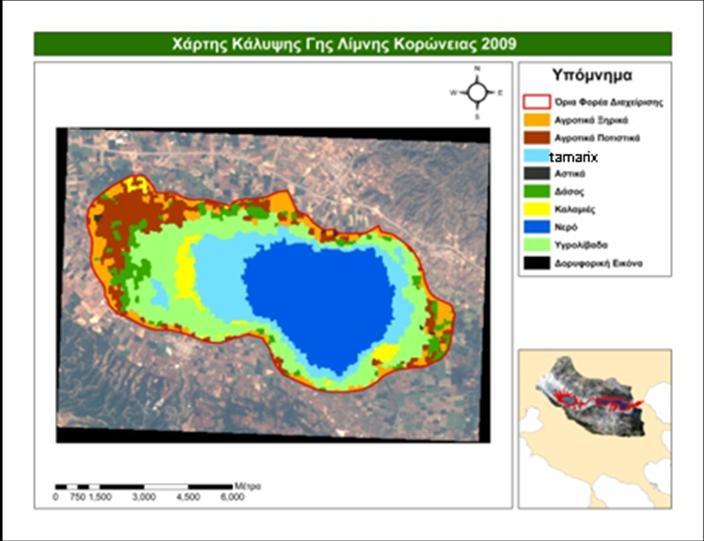704x541 pixels.
Task: Pick the light blue tamarix legend swatch
Action: [x=537, y=156]
